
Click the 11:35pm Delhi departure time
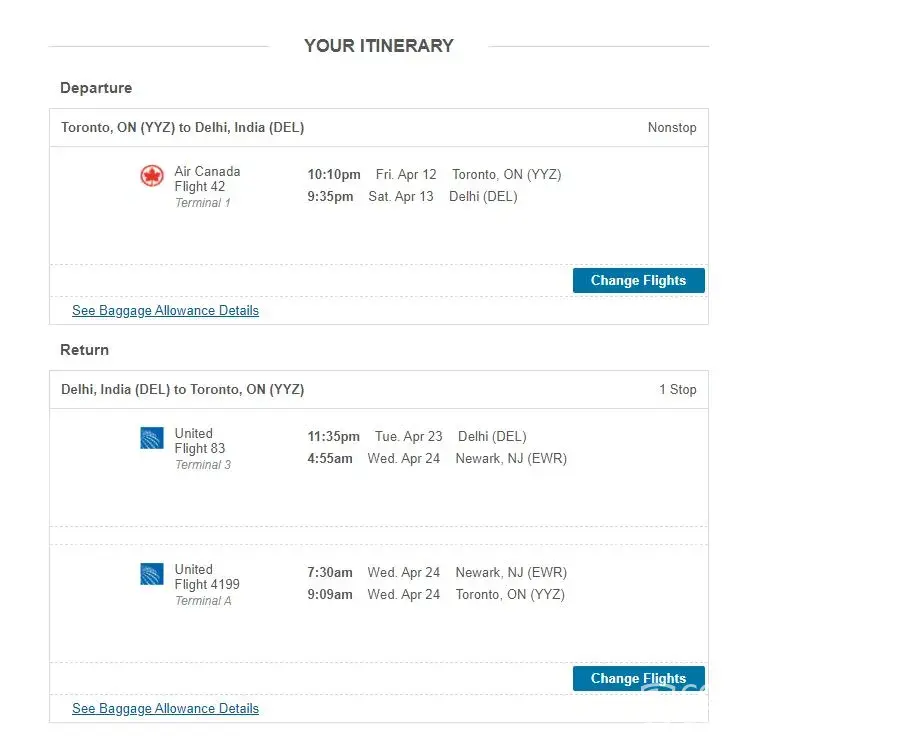pyautogui.click(x=333, y=437)
